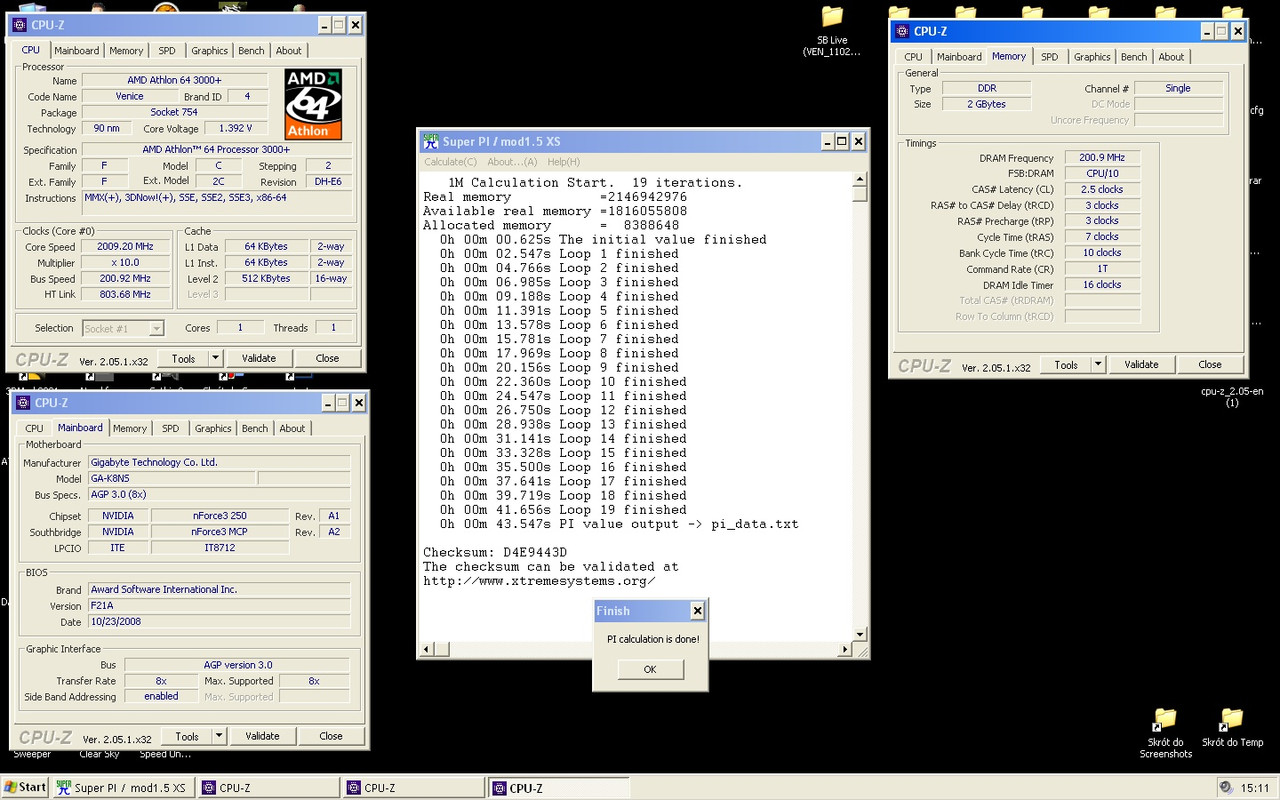Open the About...(A) menu in Super PI
The height and width of the screenshot is (800, 1280).
(512, 162)
